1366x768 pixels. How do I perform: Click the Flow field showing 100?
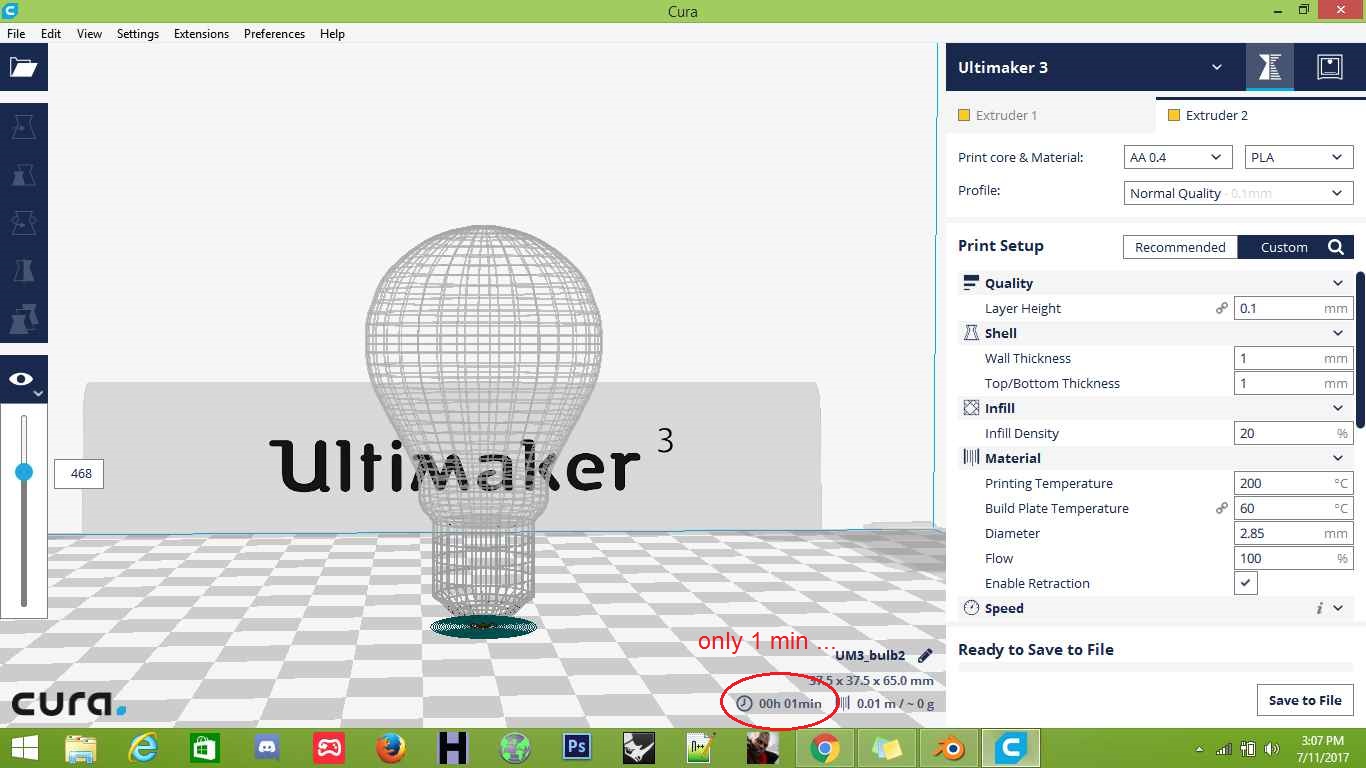tap(1293, 558)
